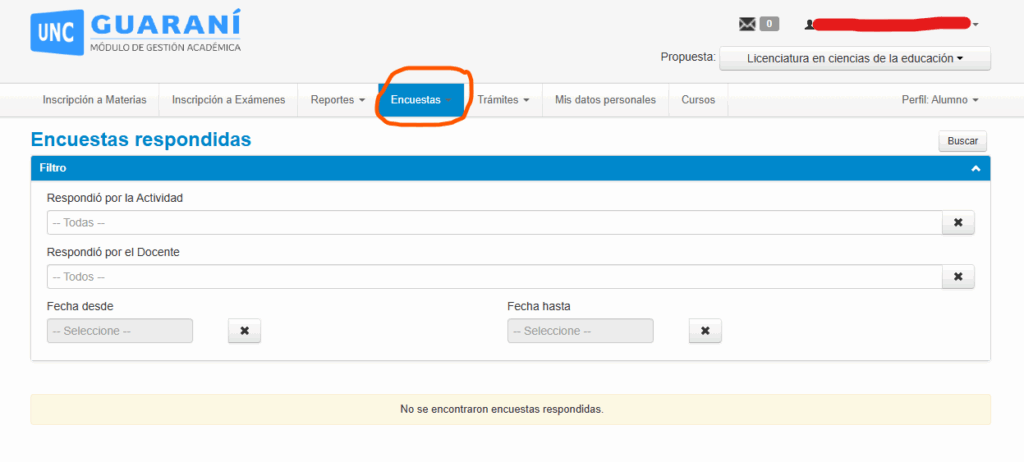This screenshot has width=1024, height=462.
Task: Clear the Fecha hasta date field
Action: pyautogui.click(x=705, y=331)
